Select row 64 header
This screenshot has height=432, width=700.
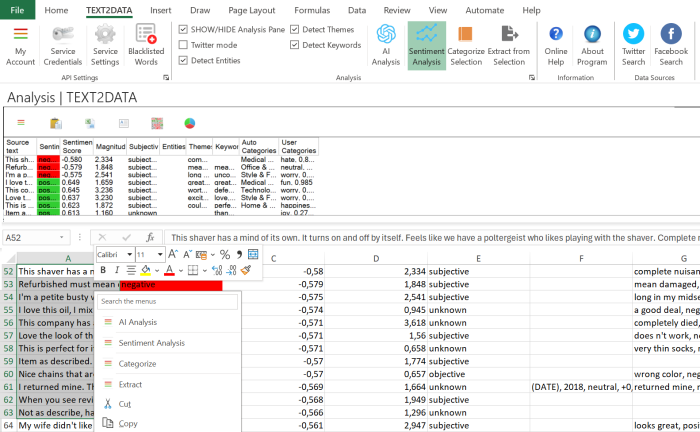[x=8, y=425]
